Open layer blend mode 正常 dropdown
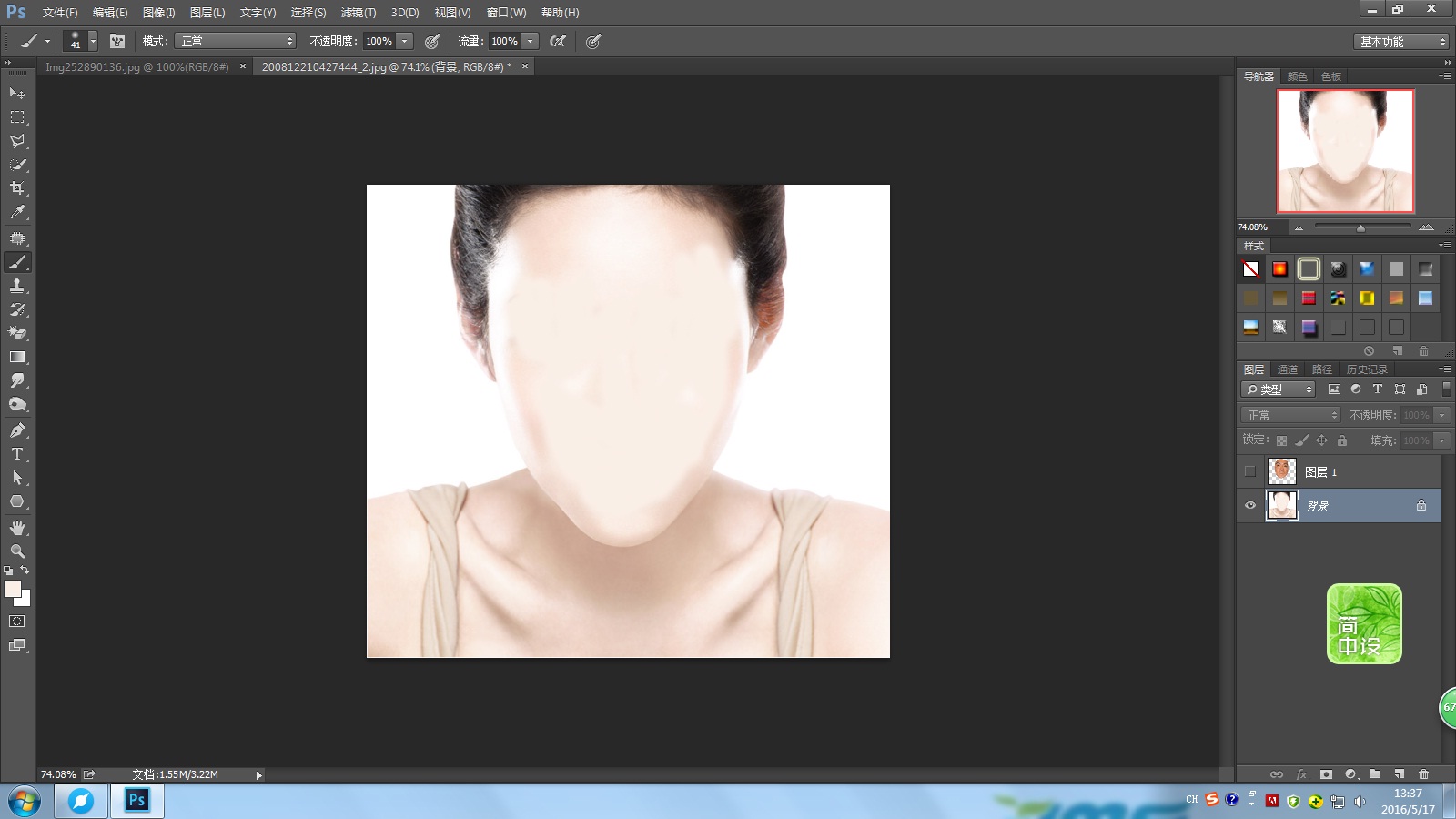1456x819 pixels. (x=1291, y=415)
